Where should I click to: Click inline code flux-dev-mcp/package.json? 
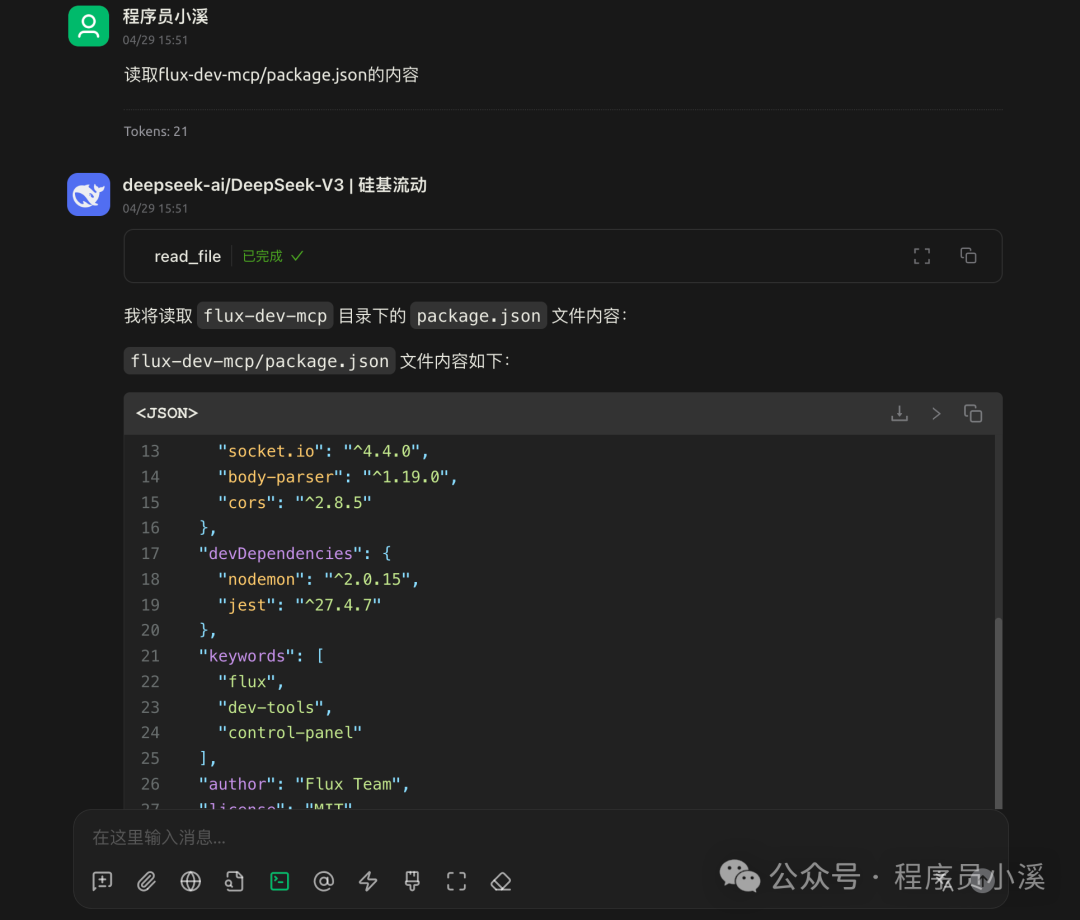pyautogui.click(x=260, y=361)
